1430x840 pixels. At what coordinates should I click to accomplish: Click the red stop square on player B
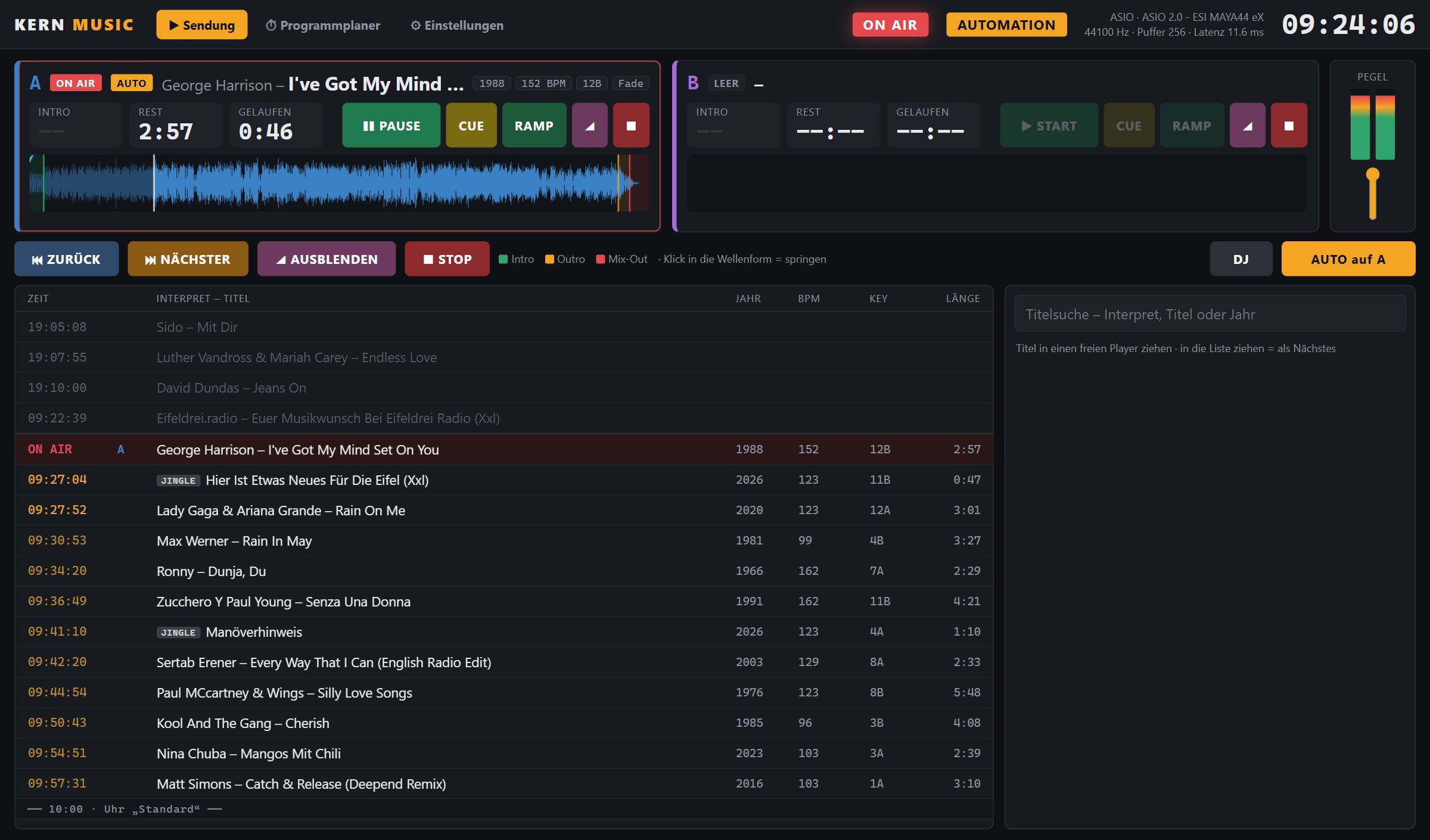pos(1289,126)
